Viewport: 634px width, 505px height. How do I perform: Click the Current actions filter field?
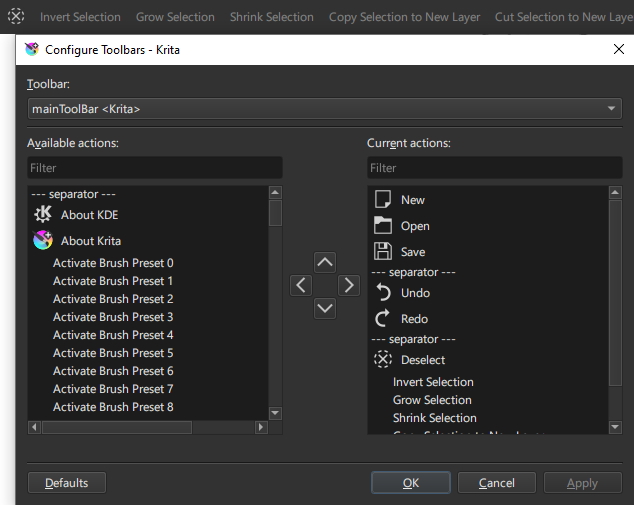pyautogui.click(x=494, y=168)
